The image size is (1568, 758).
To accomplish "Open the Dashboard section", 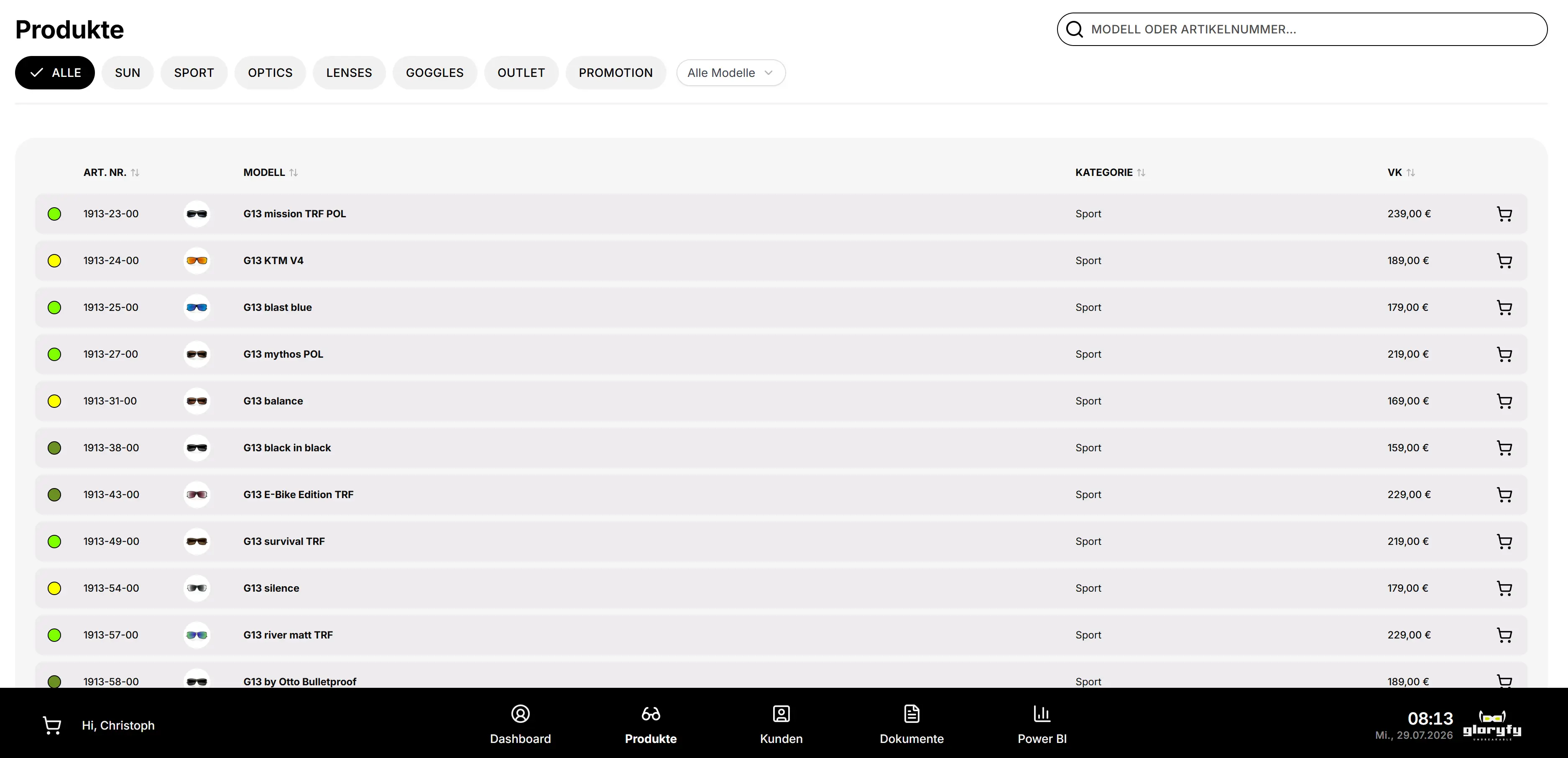I will click(521, 725).
